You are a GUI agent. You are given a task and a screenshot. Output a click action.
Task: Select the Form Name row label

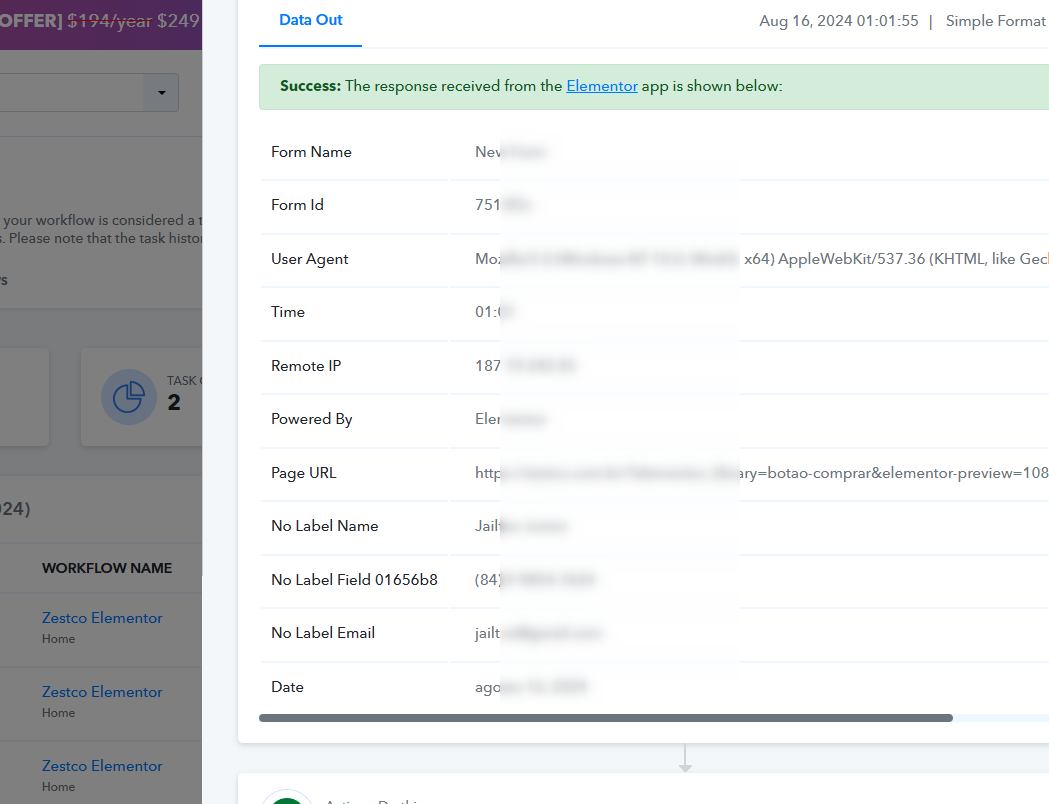311,153
